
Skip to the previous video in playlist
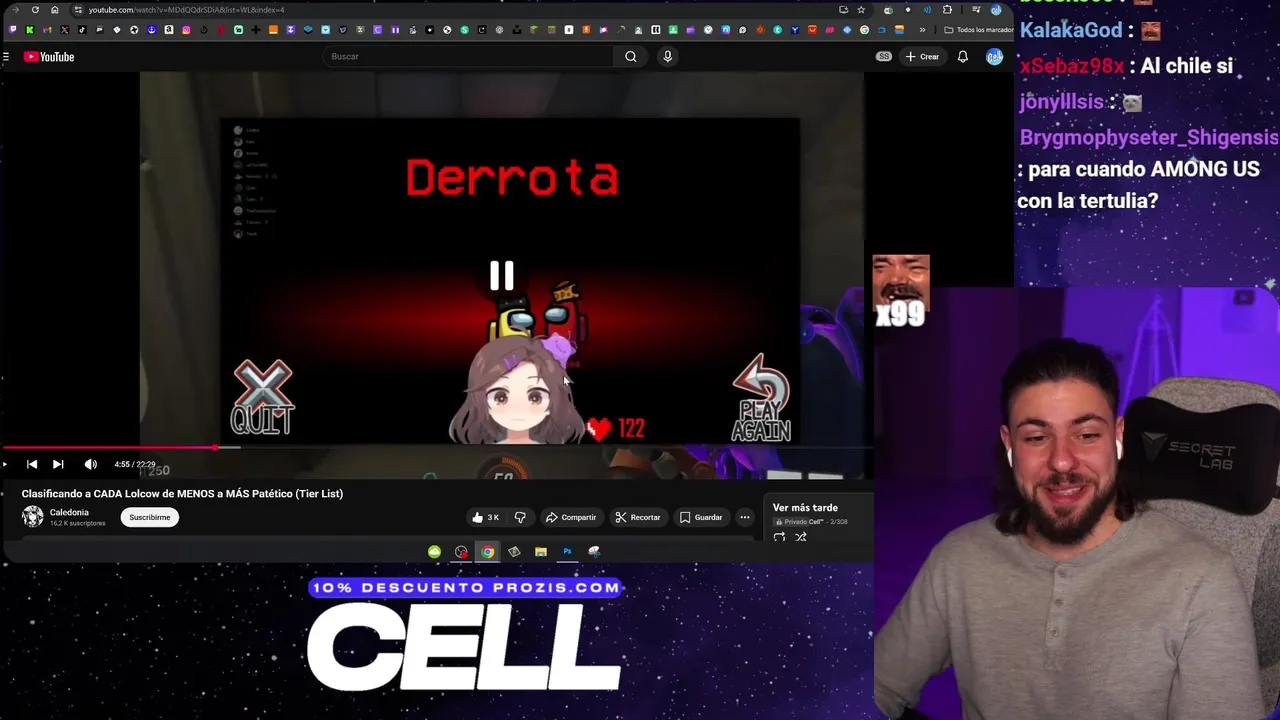point(32,464)
